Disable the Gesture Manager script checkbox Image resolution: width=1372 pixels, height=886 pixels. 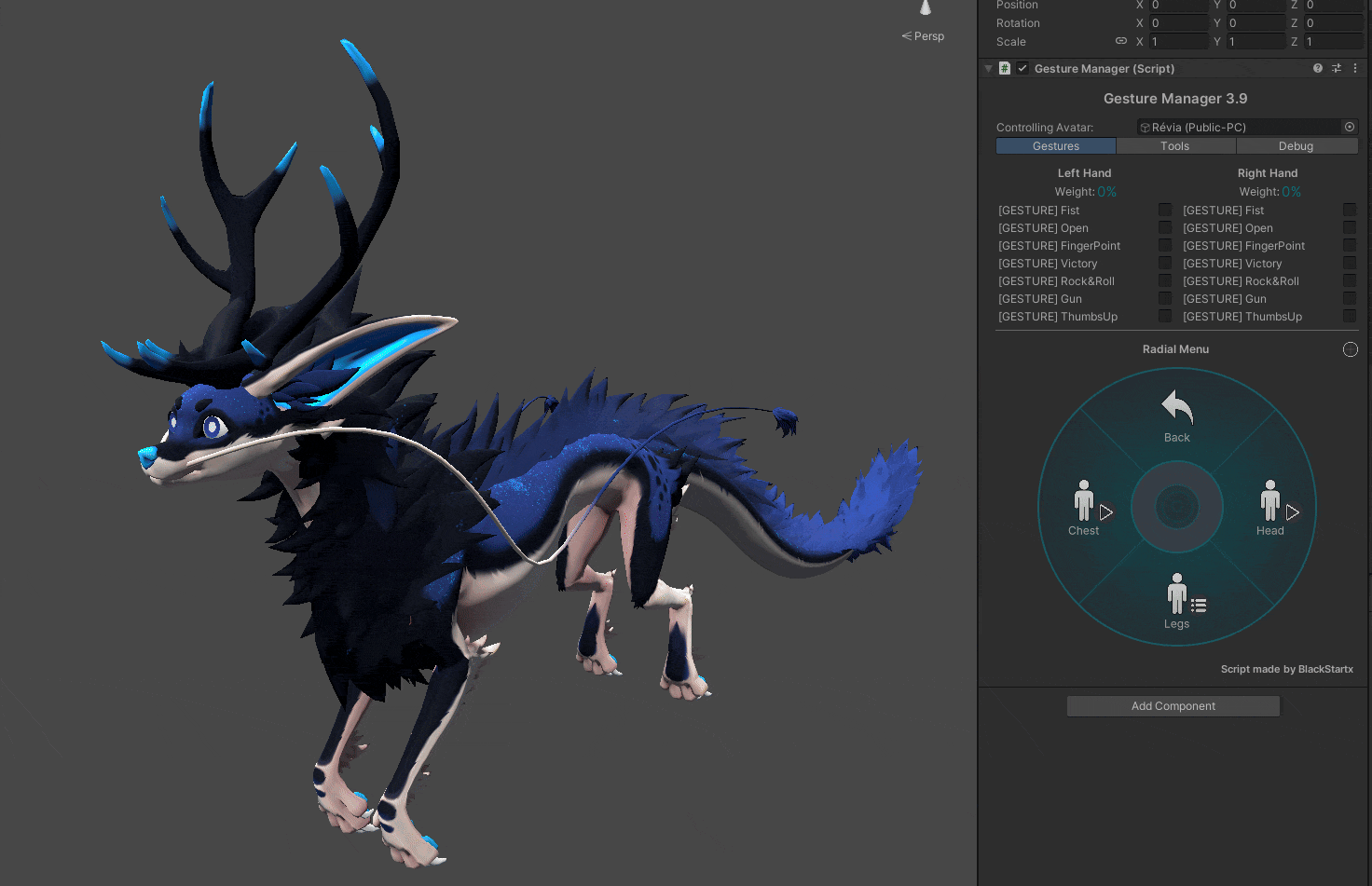[1022, 68]
